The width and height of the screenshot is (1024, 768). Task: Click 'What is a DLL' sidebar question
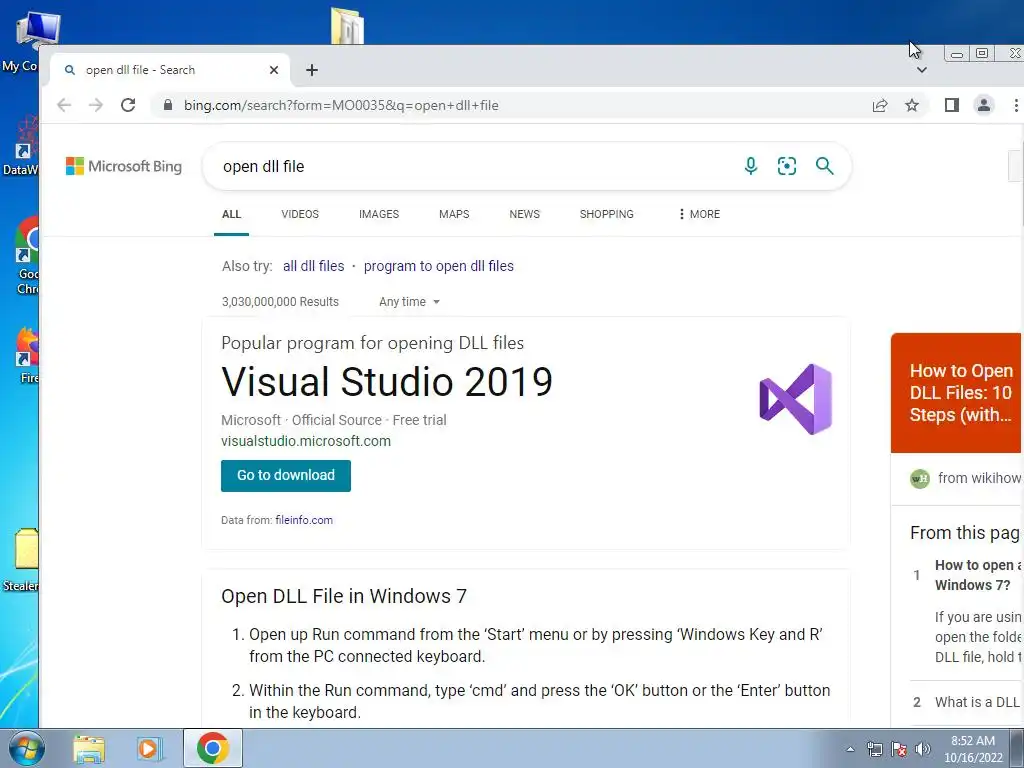pyautogui.click(x=977, y=702)
